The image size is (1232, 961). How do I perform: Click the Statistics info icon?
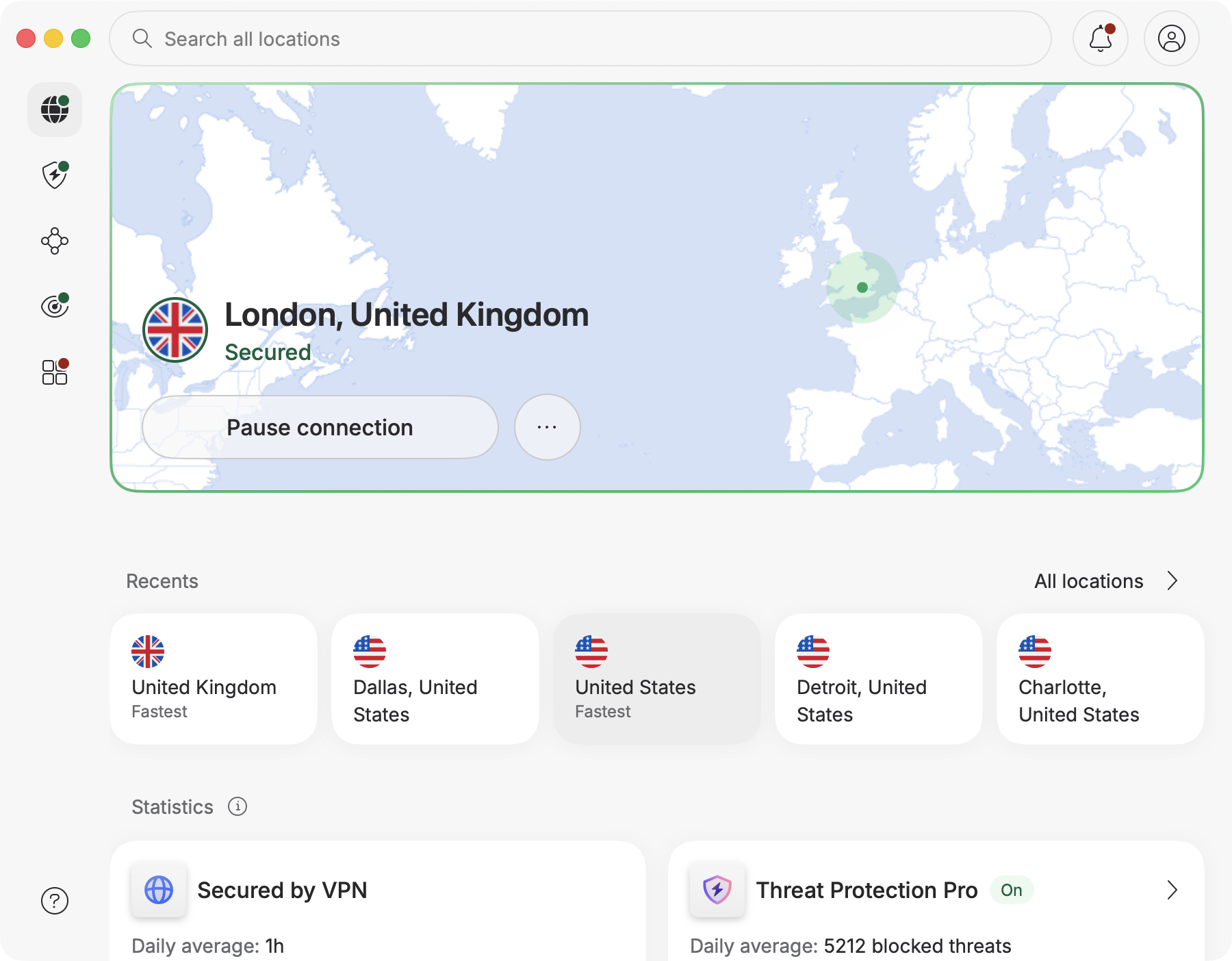(x=237, y=807)
